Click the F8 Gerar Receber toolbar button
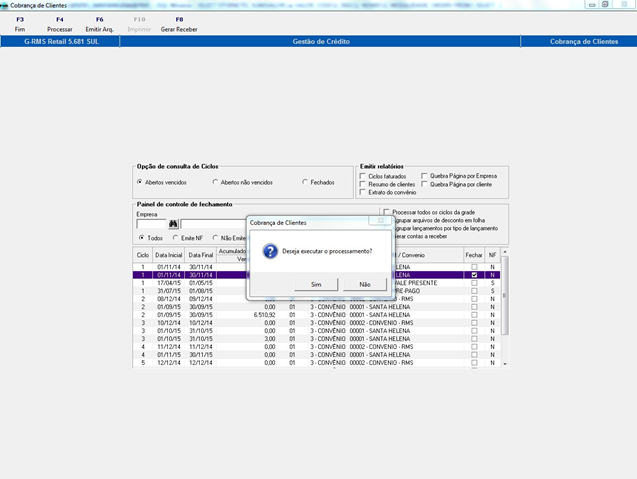The image size is (637, 479). coord(179,24)
